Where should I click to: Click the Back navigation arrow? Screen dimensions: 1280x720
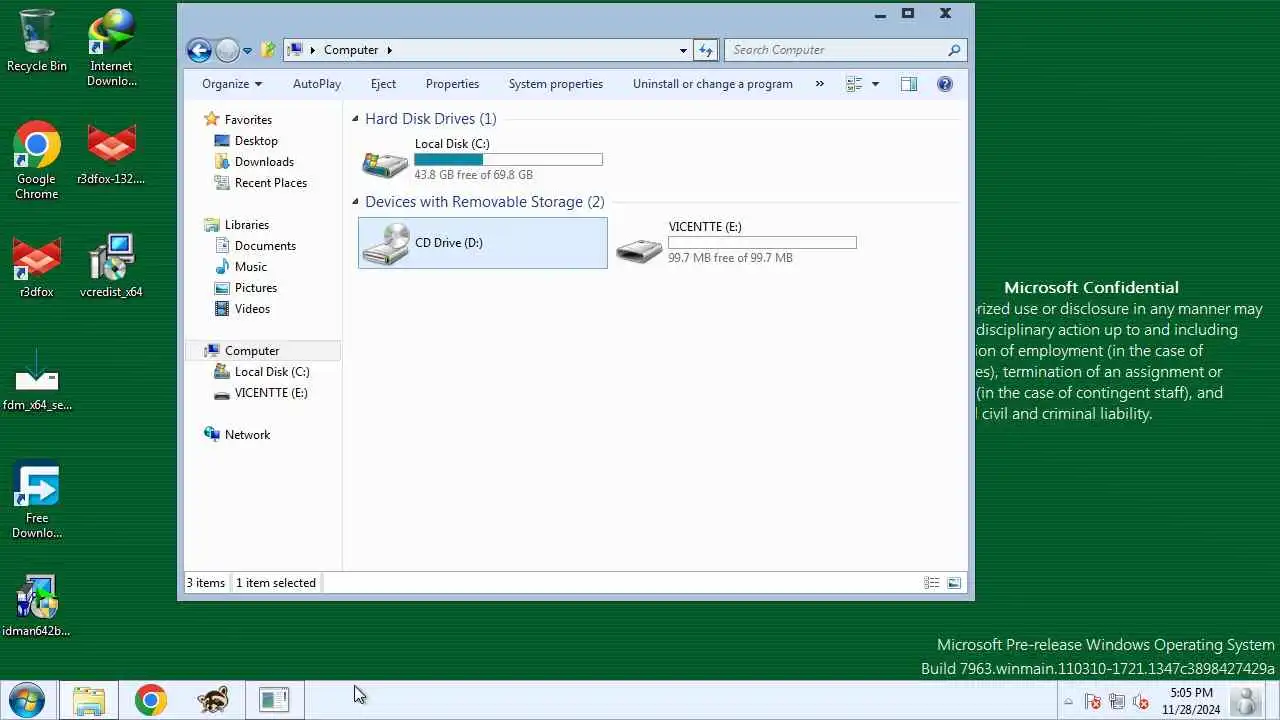tap(199, 50)
